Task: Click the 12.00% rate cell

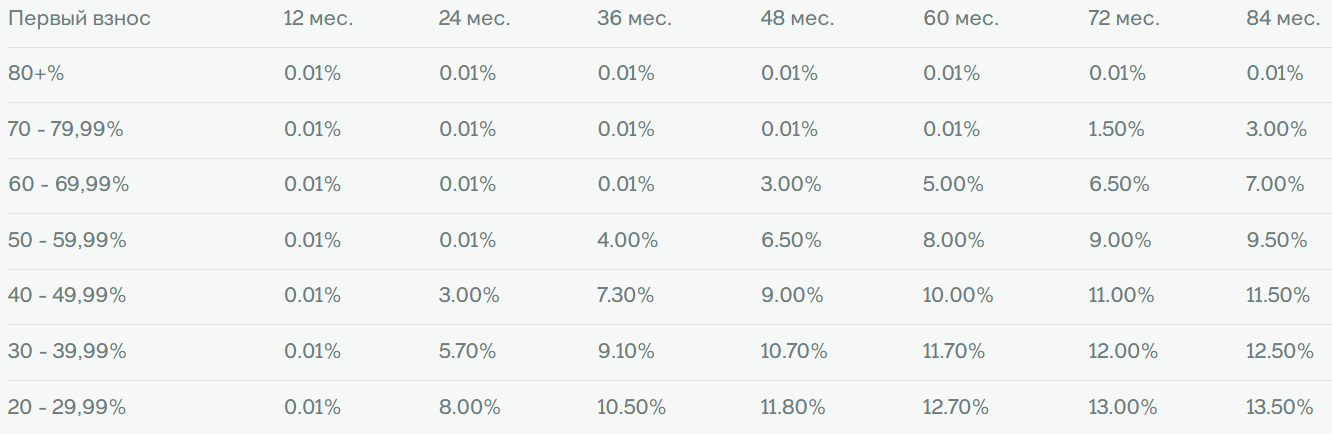Action: tap(1122, 351)
